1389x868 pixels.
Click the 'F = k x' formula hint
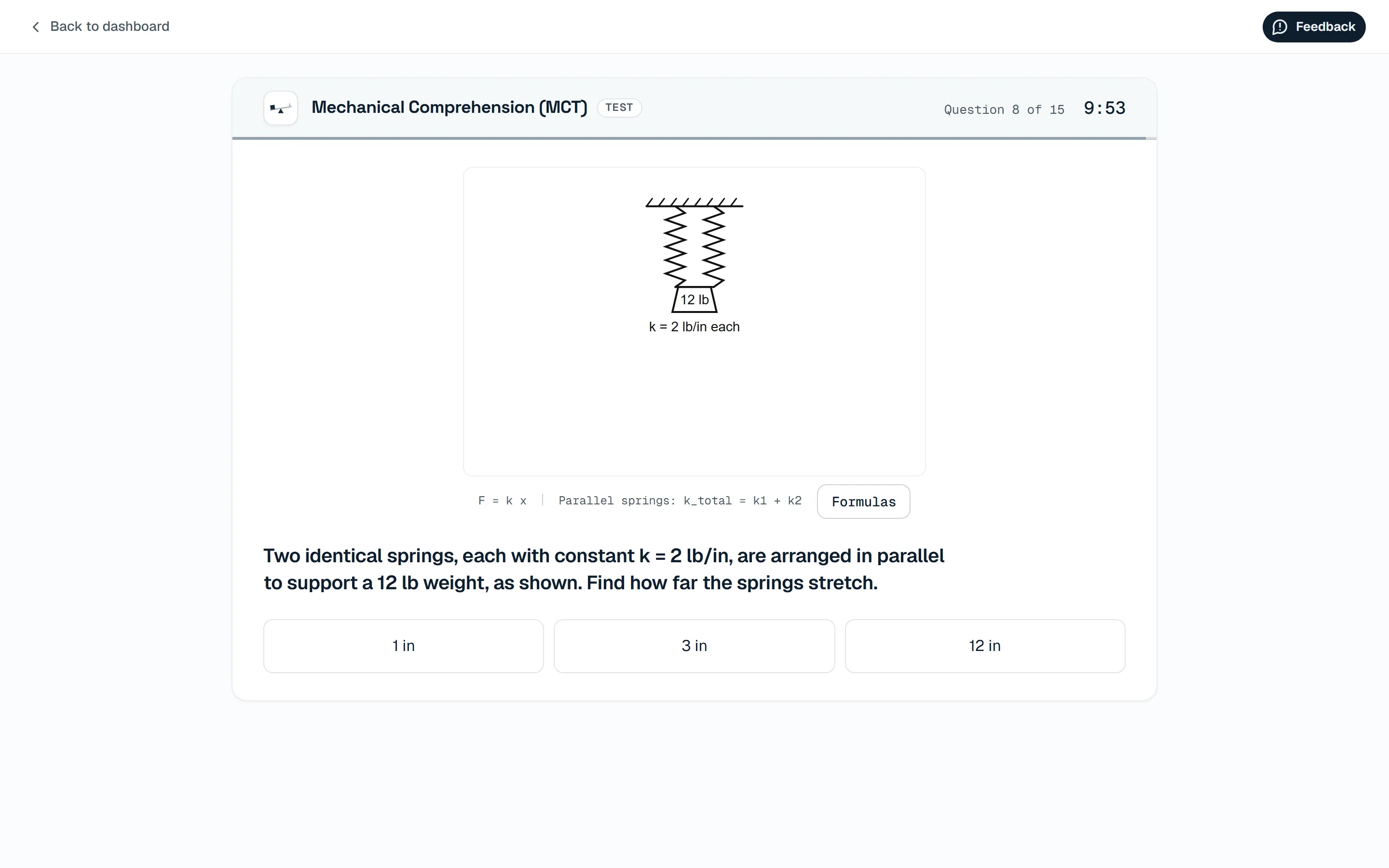pyautogui.click(x=502, y=501)
